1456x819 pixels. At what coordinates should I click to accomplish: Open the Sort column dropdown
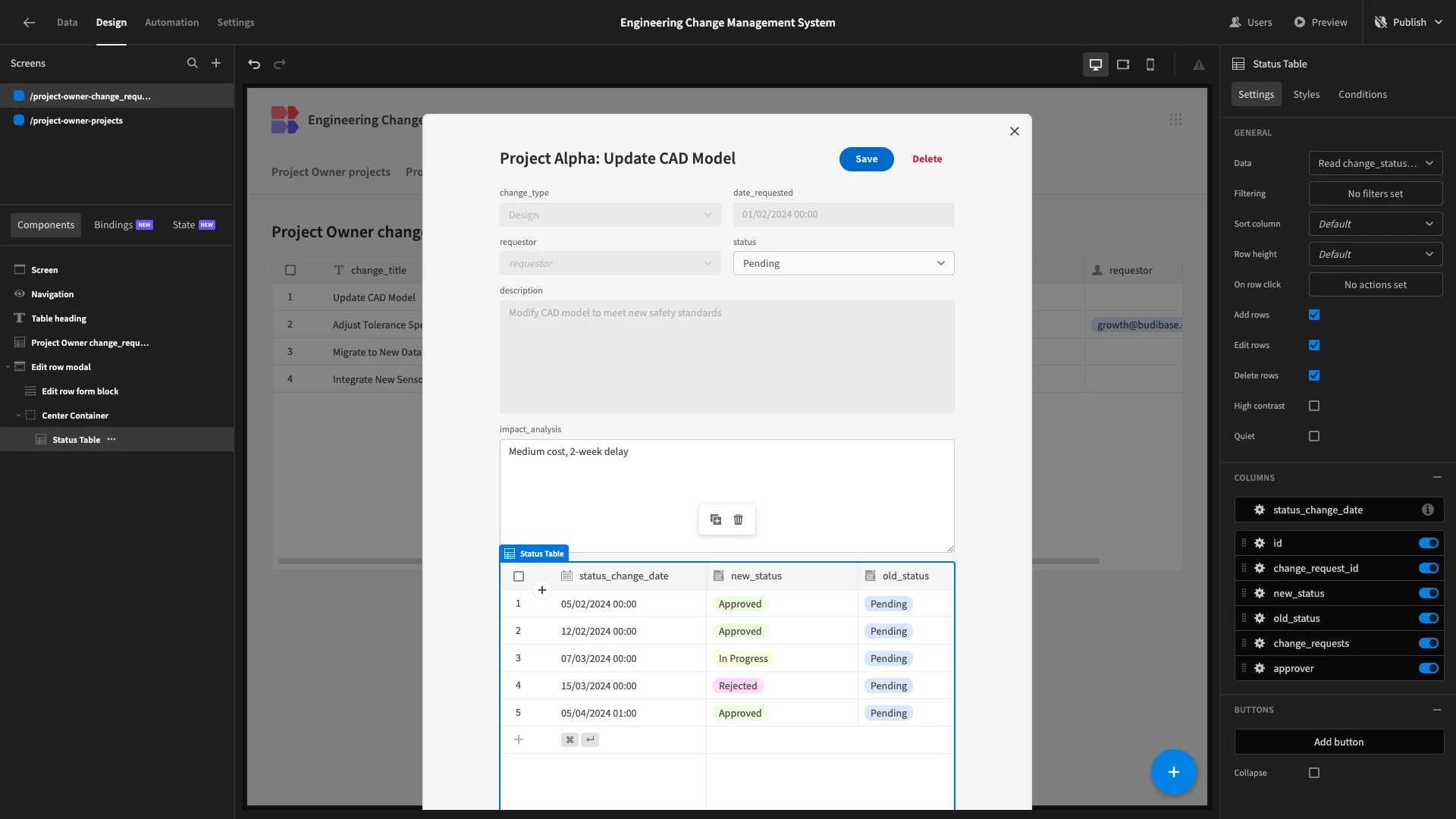coord(1376,224)
